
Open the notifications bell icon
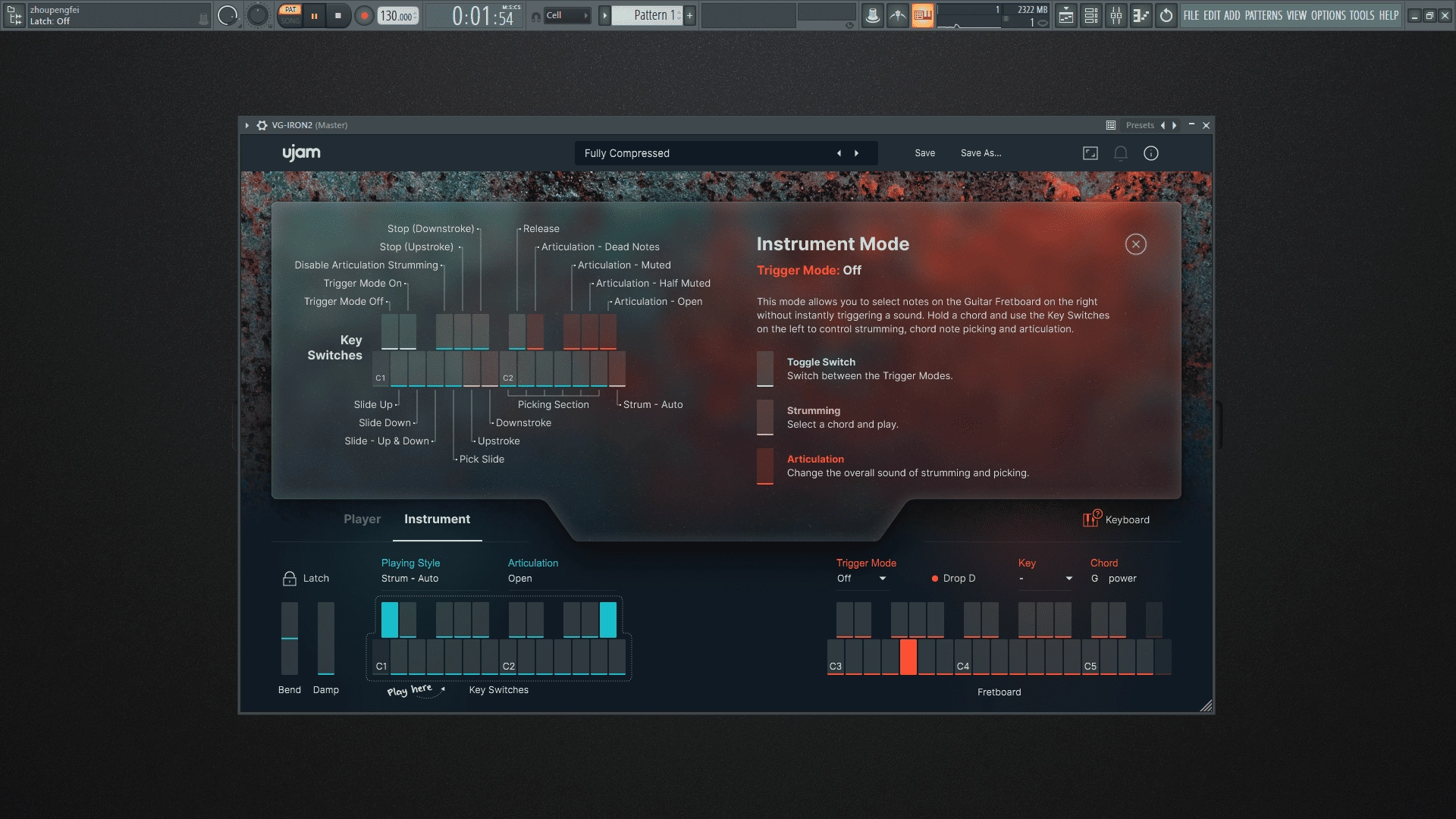pyautogui.click(x=1120, y=153)
